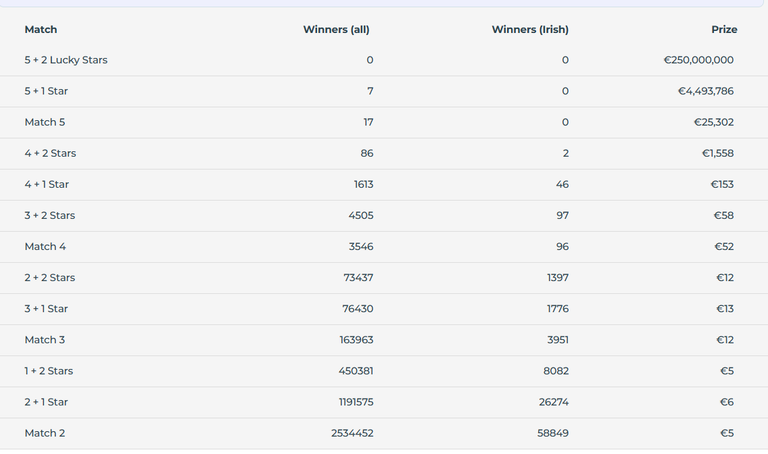Select the 1 + 2 Stars row label

[x=49, y=371]
